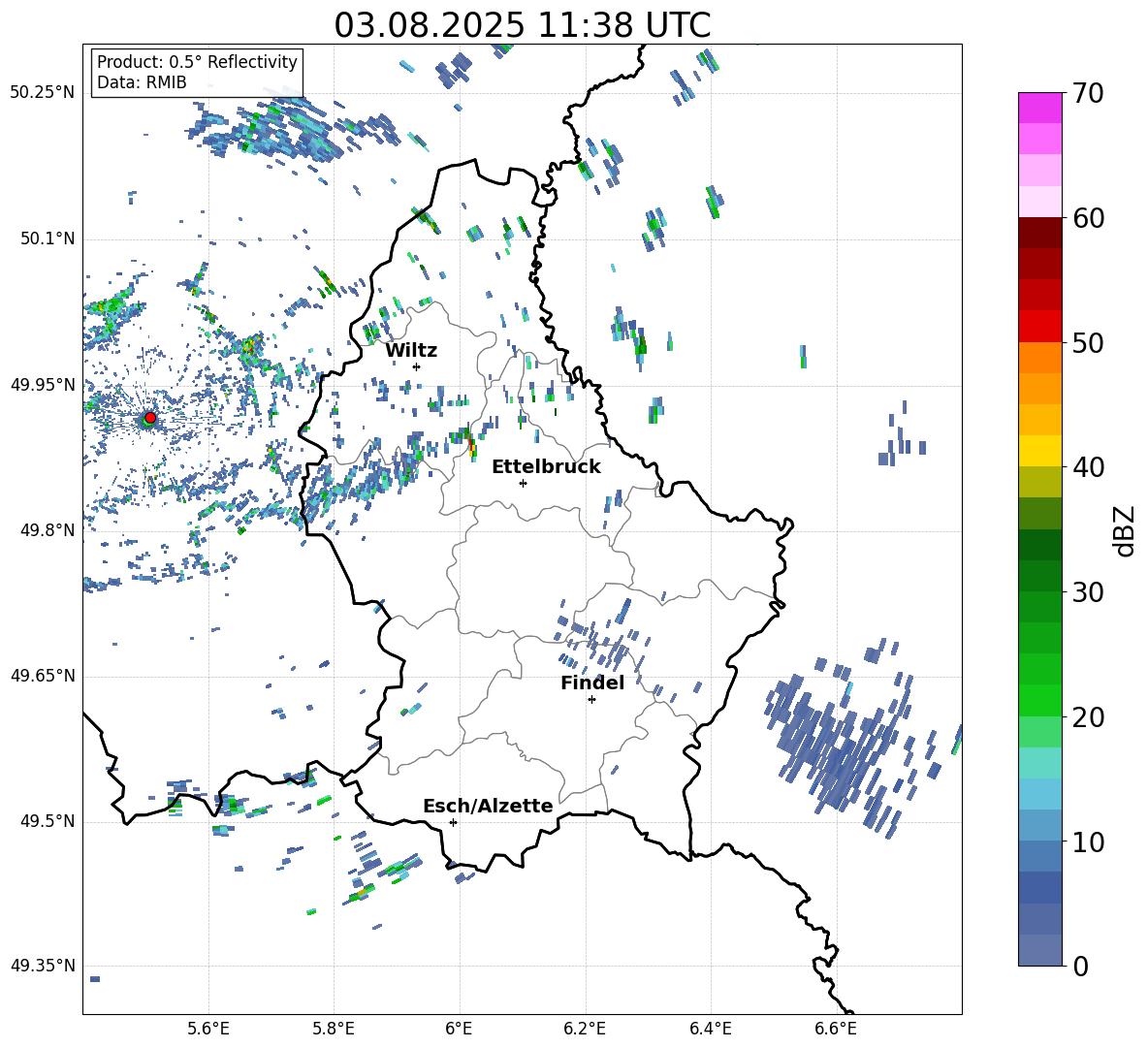Click the 40 value on the colorbar scale
Screen dimensions: 1148x1048
pos(1088,467)
